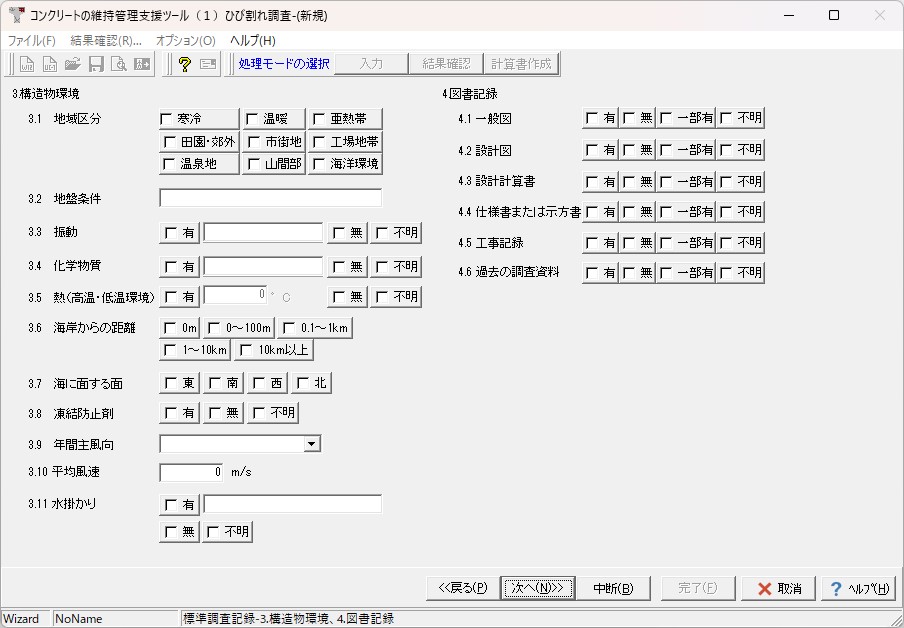Click the 完了(F) button
The height and width of the screenshot is (628, 904).
pyautogui.click(x=698, y=588)
